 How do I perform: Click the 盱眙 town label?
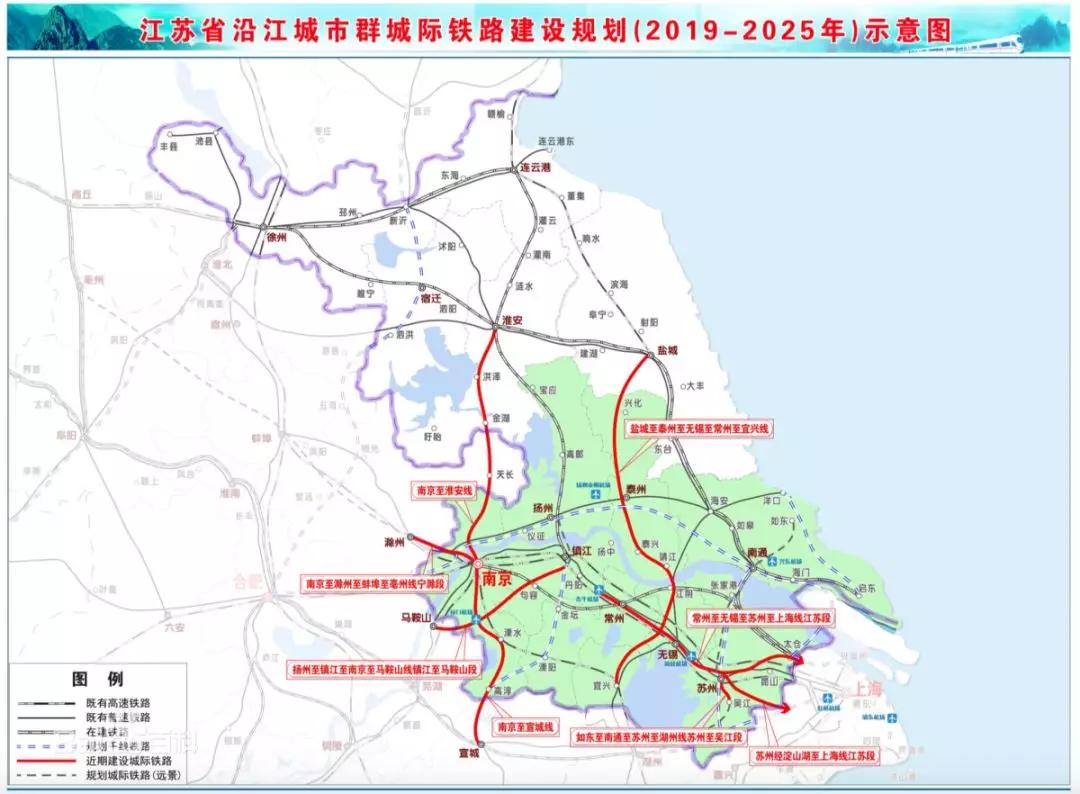(x=433, y=437)
